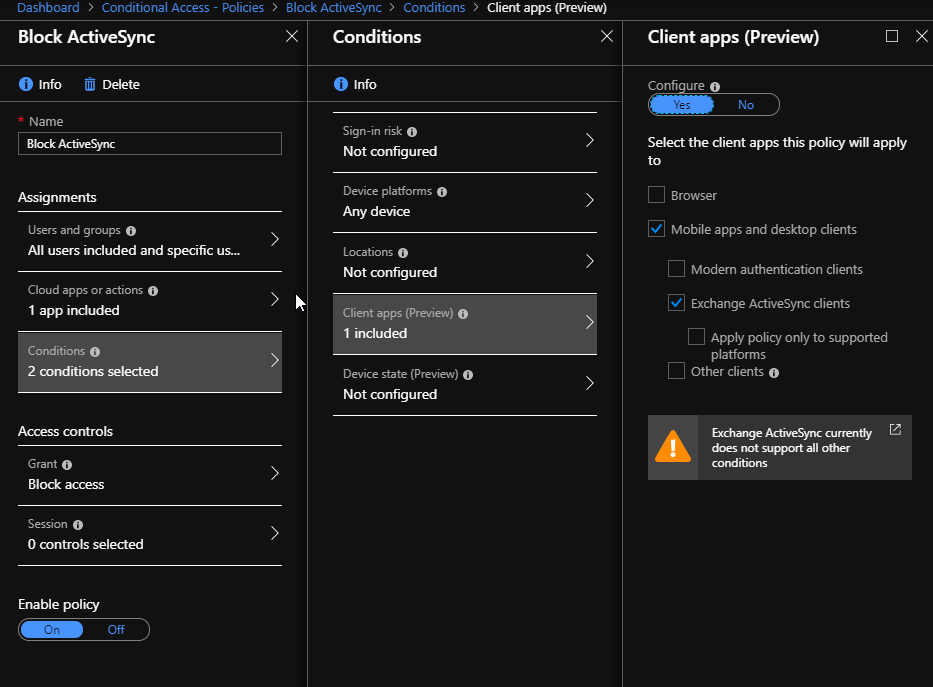Click info tooltip next to Device platforms
Image resolution: width=933 pixels, height=687 pixels.
[x=442, y=192]
